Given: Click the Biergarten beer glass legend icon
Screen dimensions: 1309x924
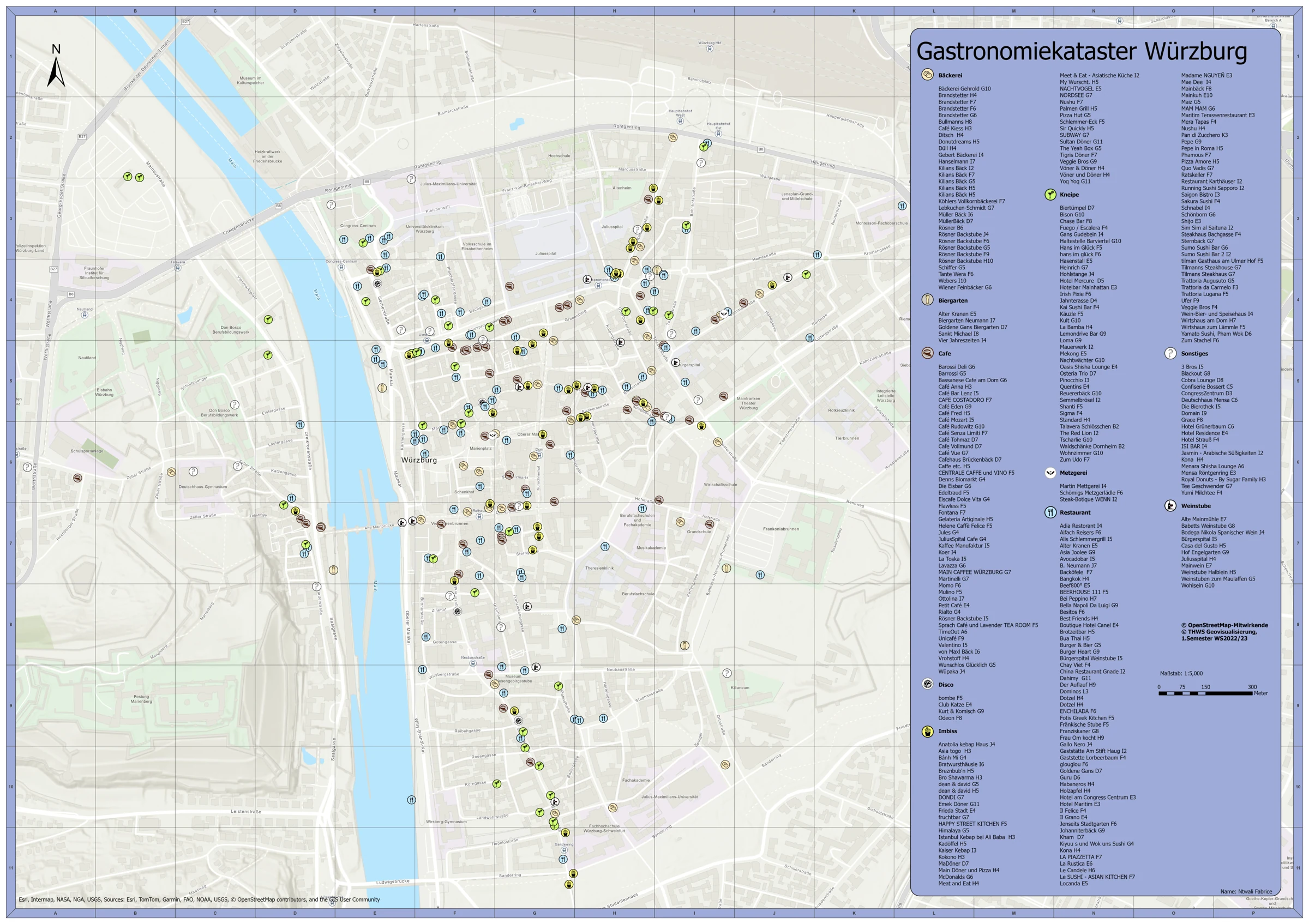Looking at the screenshot, I should point(927,300).
